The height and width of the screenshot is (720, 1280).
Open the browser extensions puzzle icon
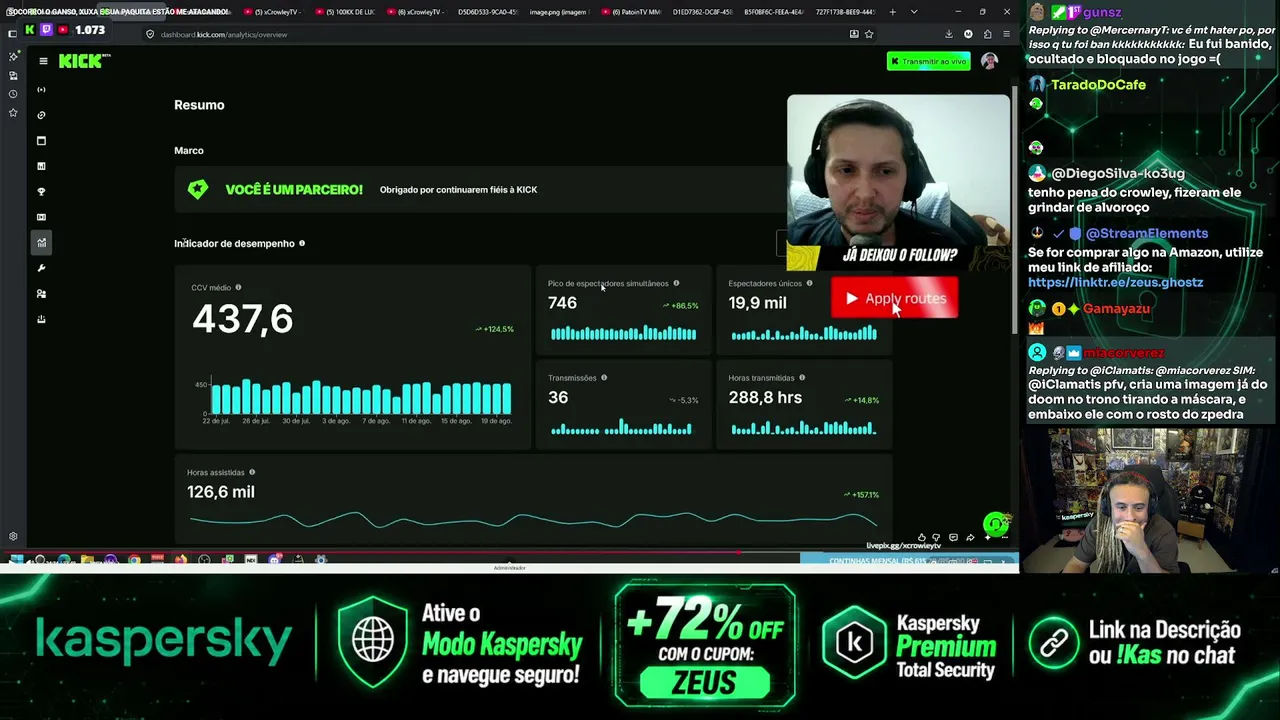[x=988, y=34]
